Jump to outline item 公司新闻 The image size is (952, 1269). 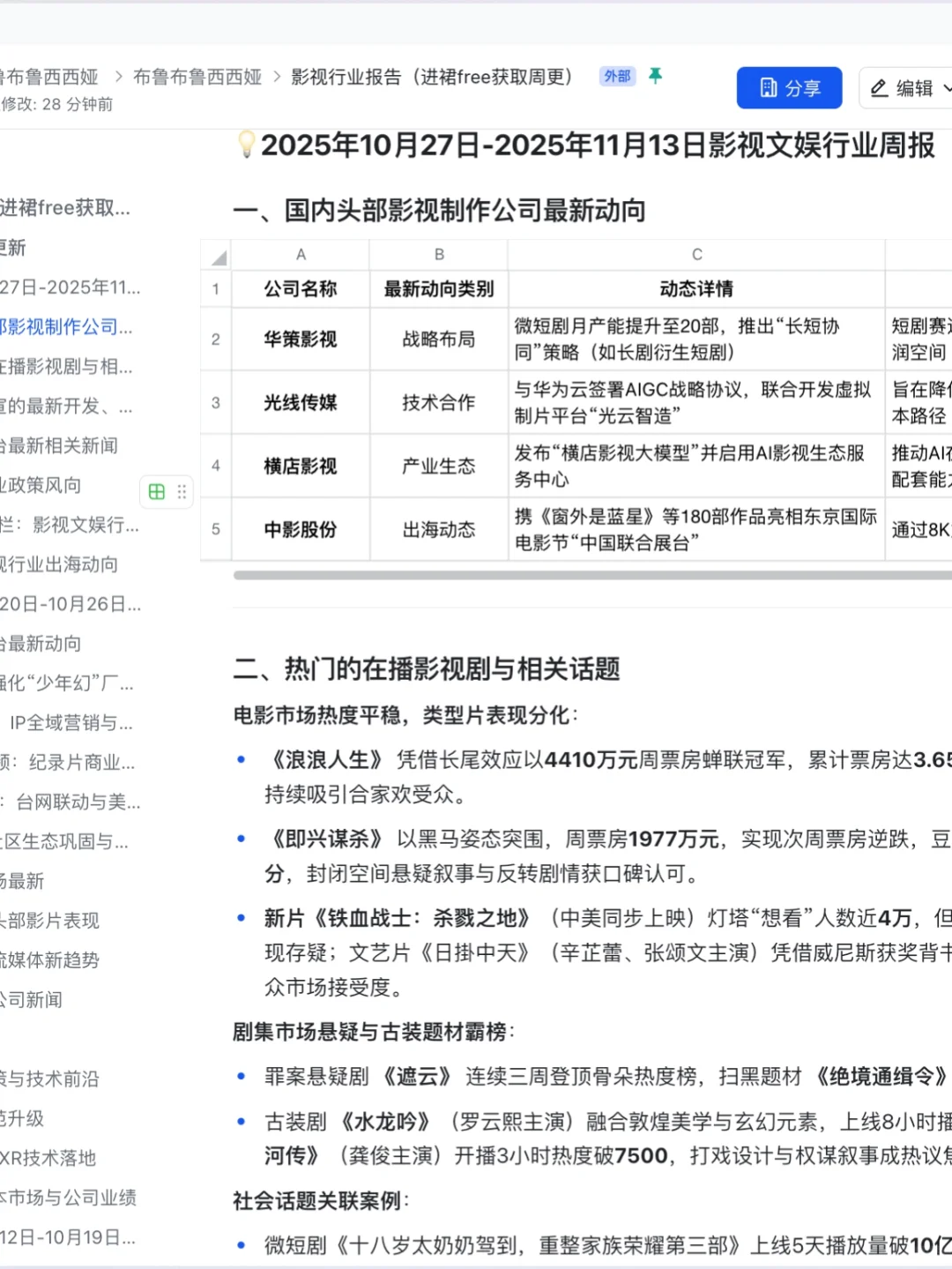pos(32,1000)
